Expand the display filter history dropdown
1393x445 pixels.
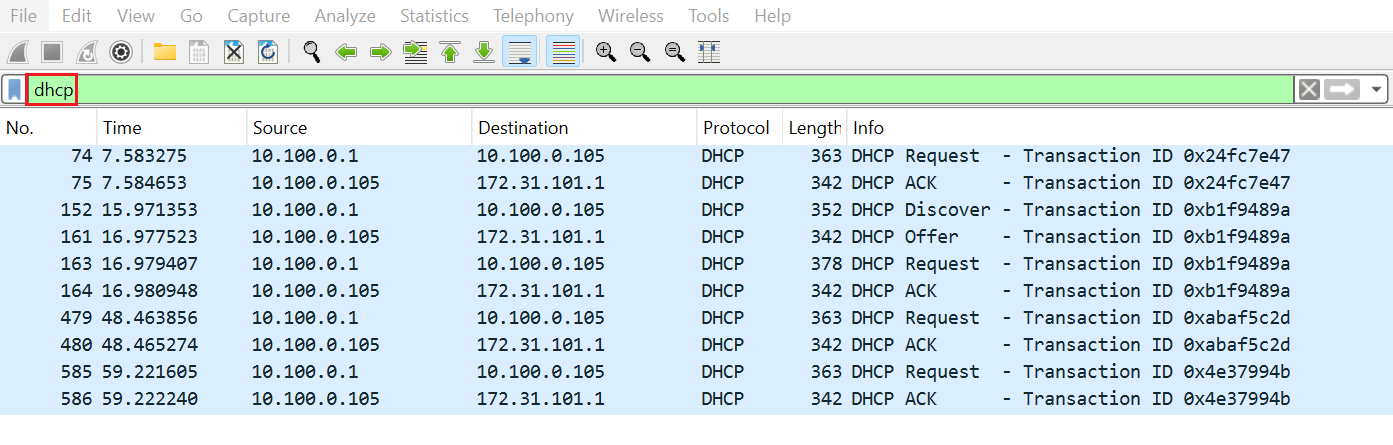click(x=1378, y=90)
